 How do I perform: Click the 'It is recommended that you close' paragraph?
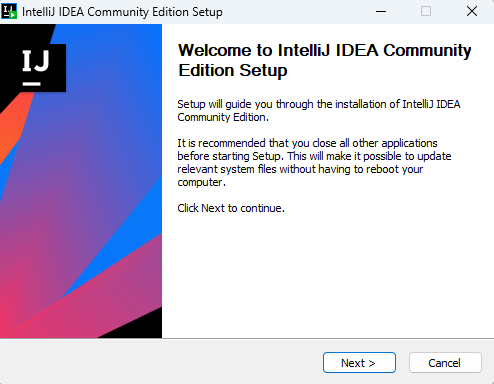[x=314, y=163]
